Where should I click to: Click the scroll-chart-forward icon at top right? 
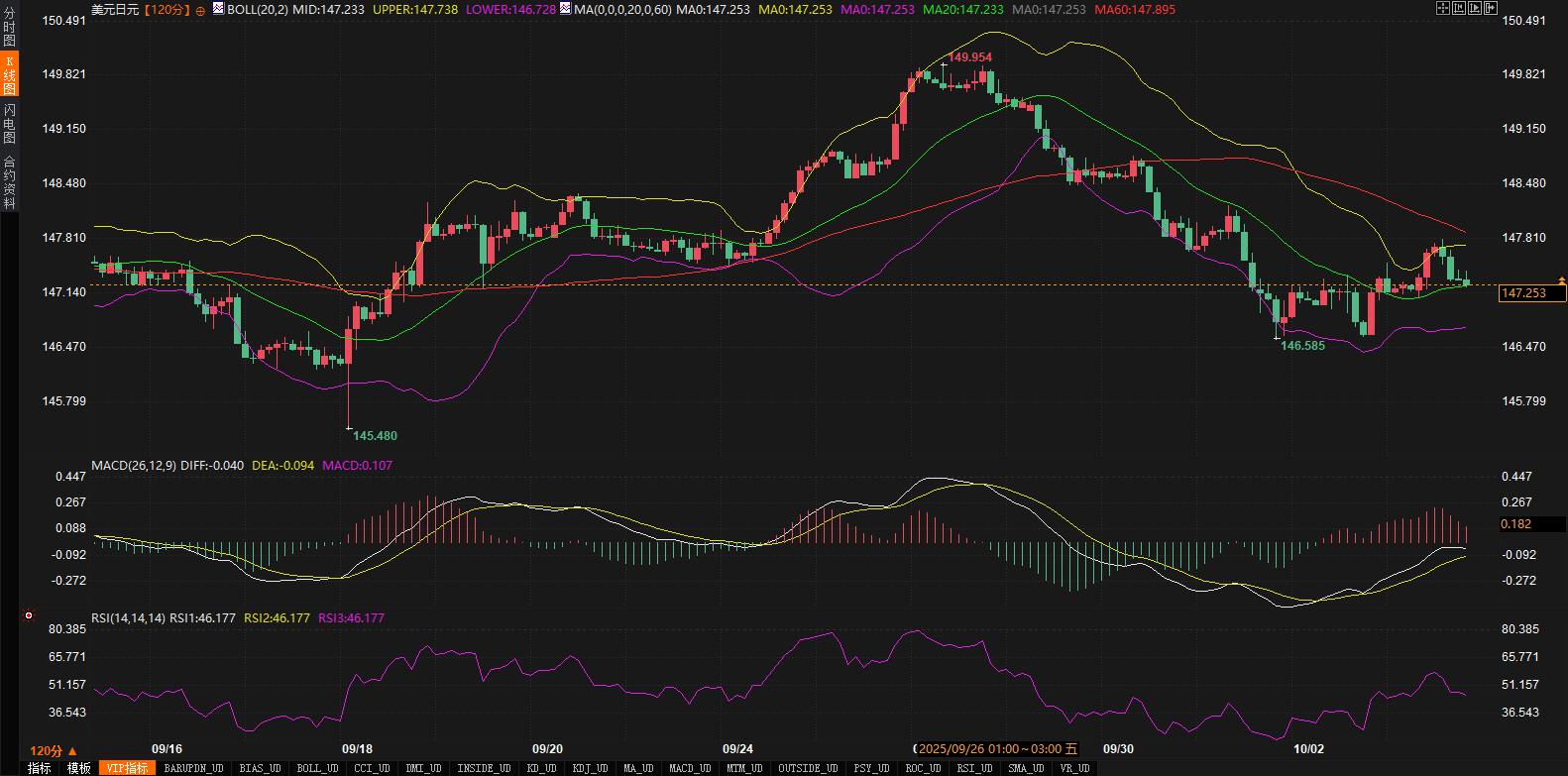[1475, 8]
